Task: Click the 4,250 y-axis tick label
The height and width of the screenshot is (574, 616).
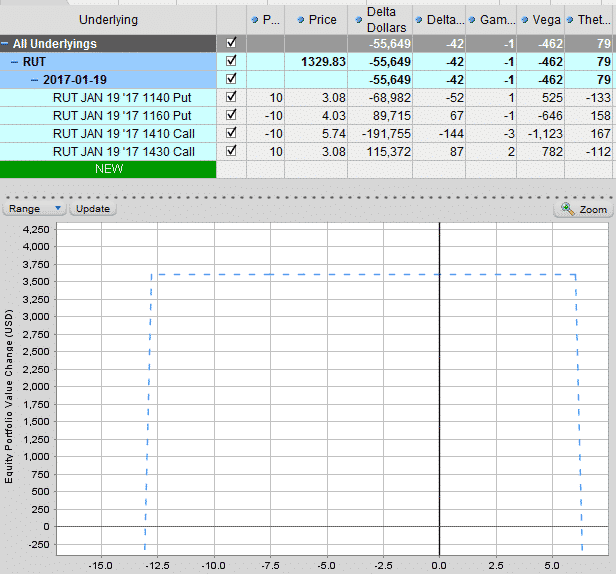Action: click(x=36, y=229)
